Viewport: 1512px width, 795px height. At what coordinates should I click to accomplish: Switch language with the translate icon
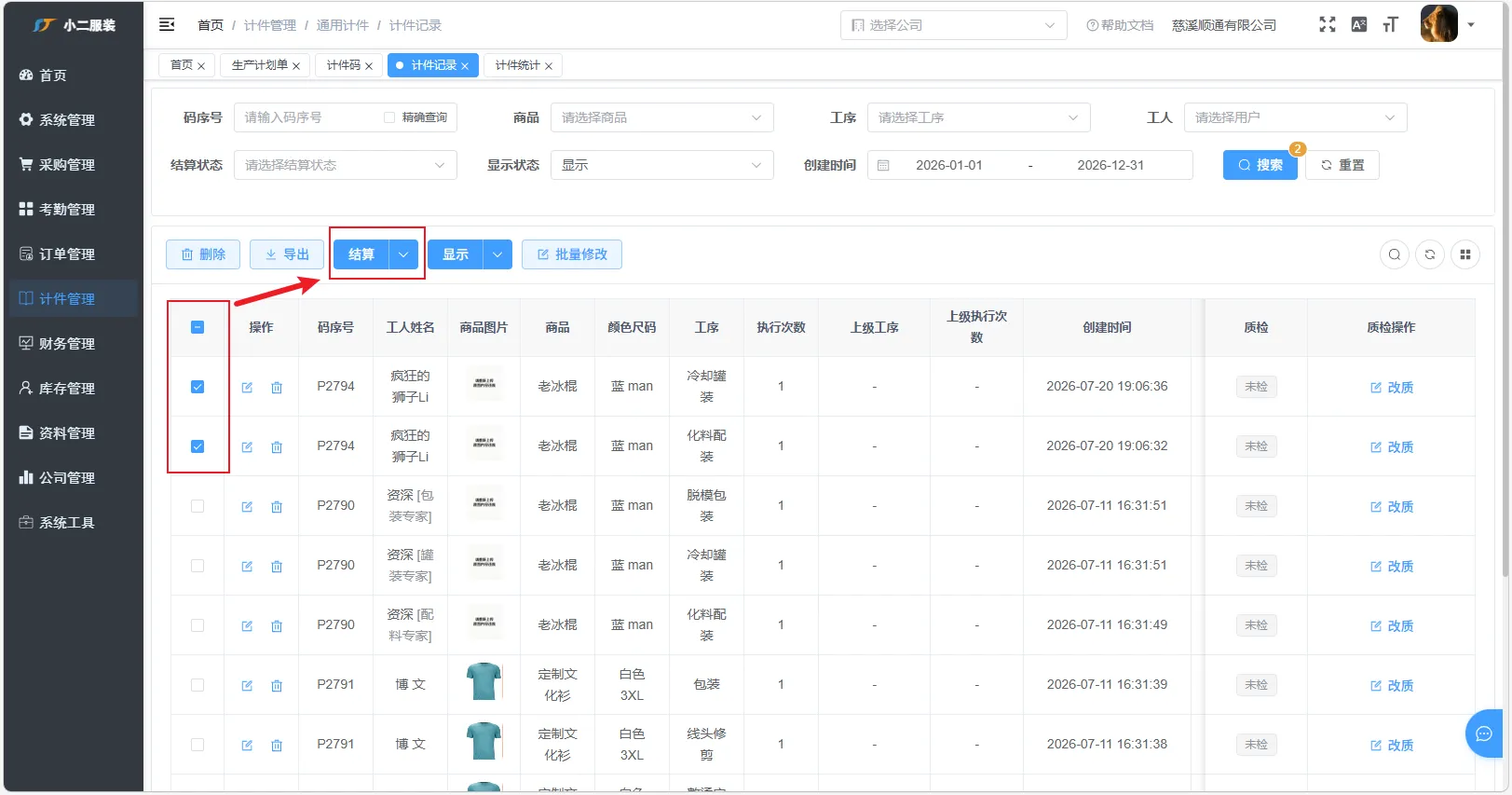1359,25
